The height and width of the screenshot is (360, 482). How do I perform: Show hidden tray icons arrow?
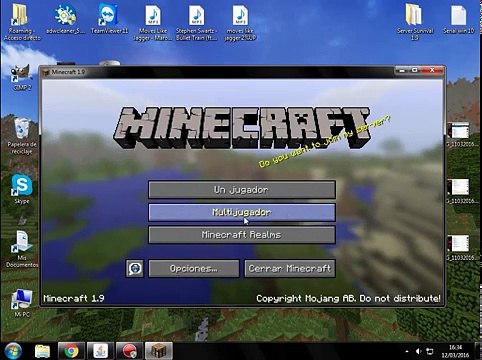pyautogui.click(x=407, y=351)
